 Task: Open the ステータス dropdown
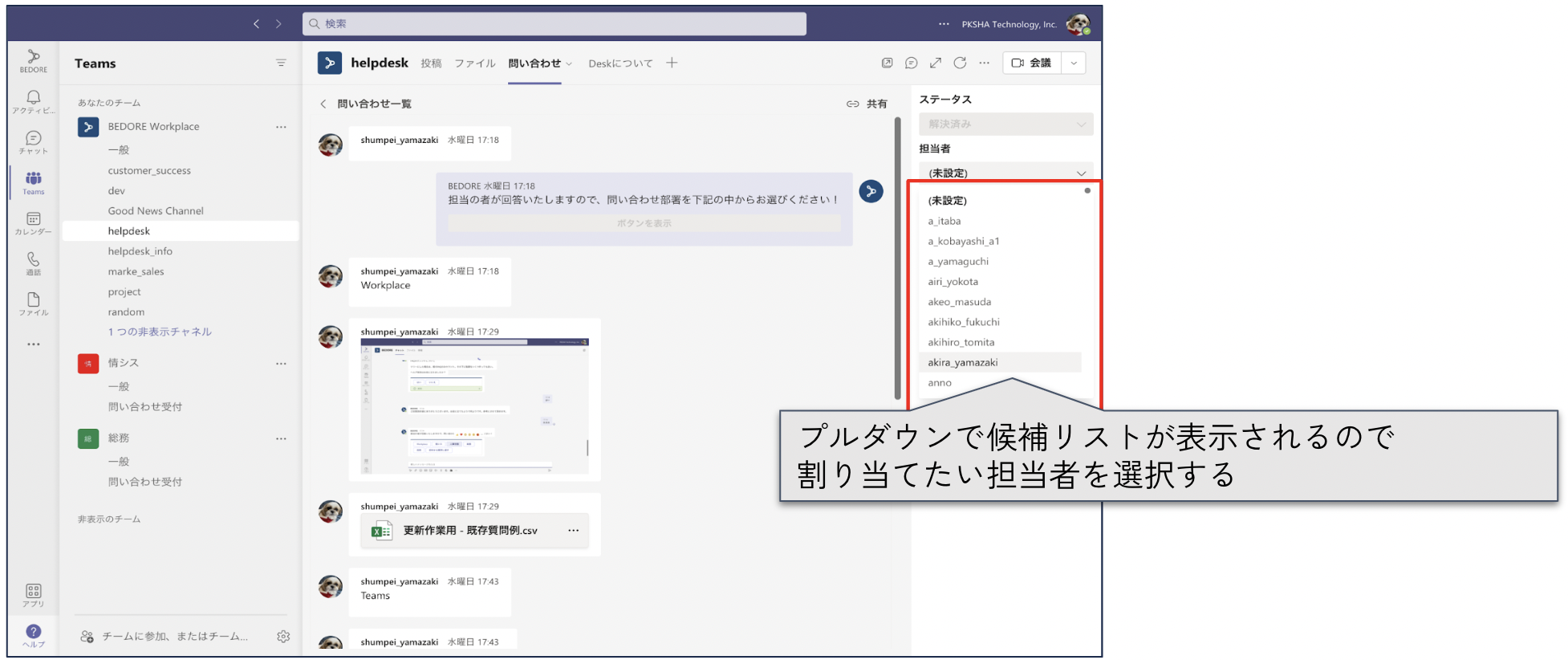tap(1005, 124)
